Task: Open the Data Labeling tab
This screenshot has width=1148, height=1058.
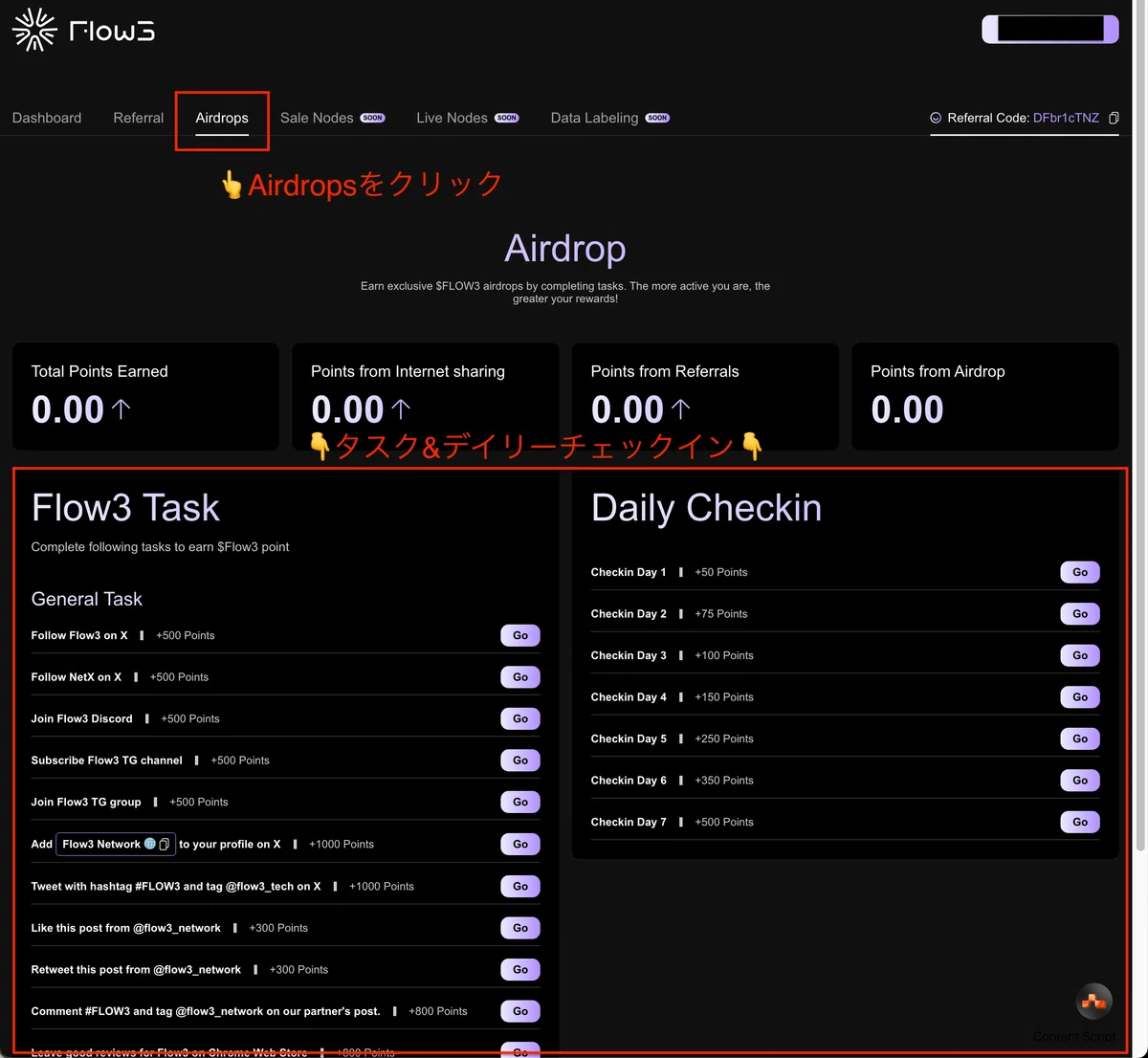Action: (x=594, y=118)
